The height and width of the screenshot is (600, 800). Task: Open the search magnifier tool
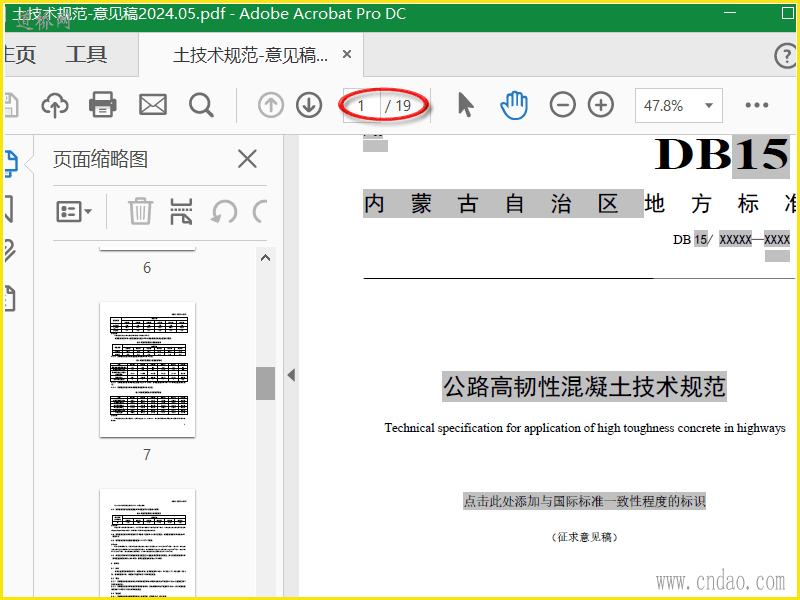click(x=201, y=106)
